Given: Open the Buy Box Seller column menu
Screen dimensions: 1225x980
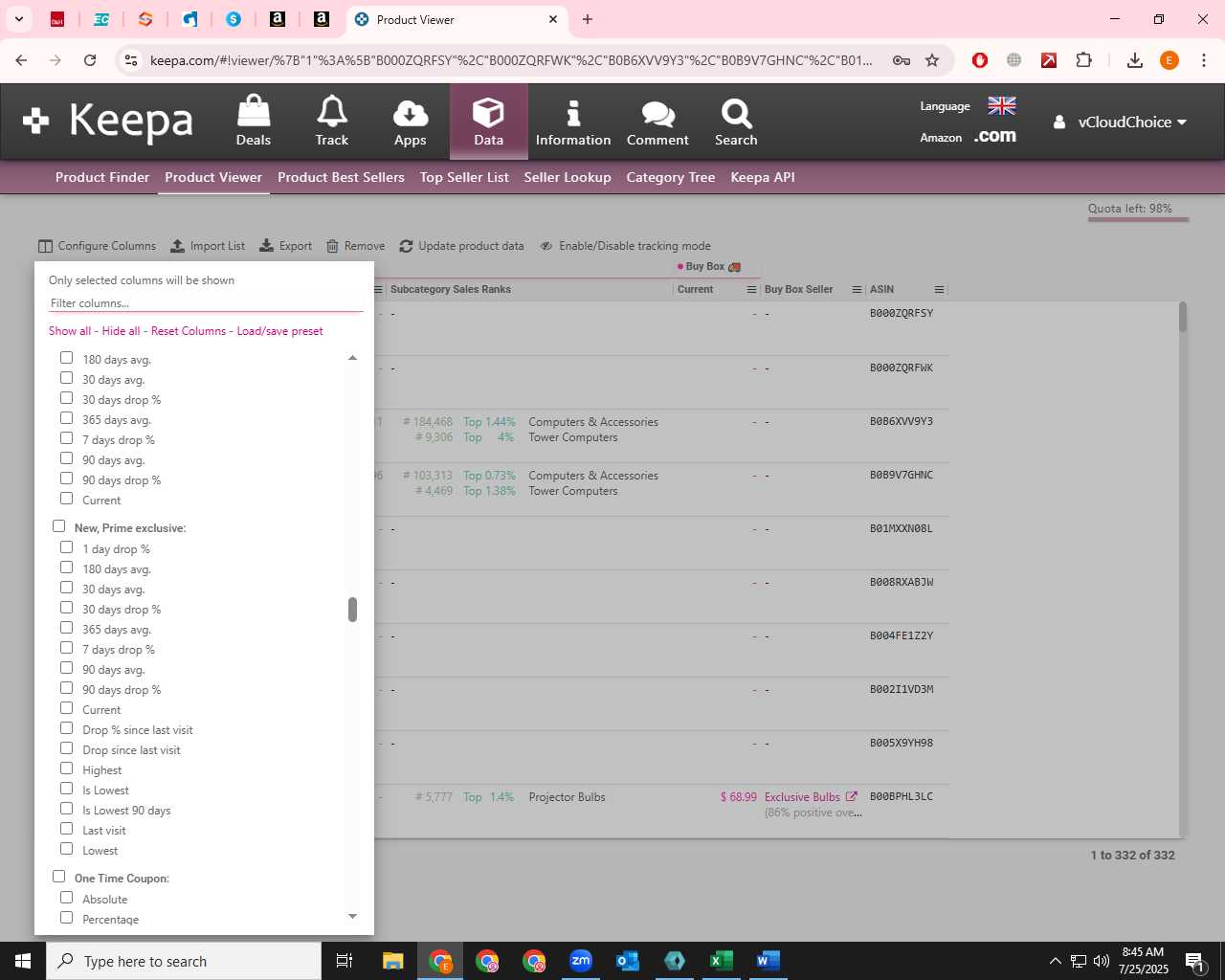Looking at the screenshot, I should coord(857,289).
